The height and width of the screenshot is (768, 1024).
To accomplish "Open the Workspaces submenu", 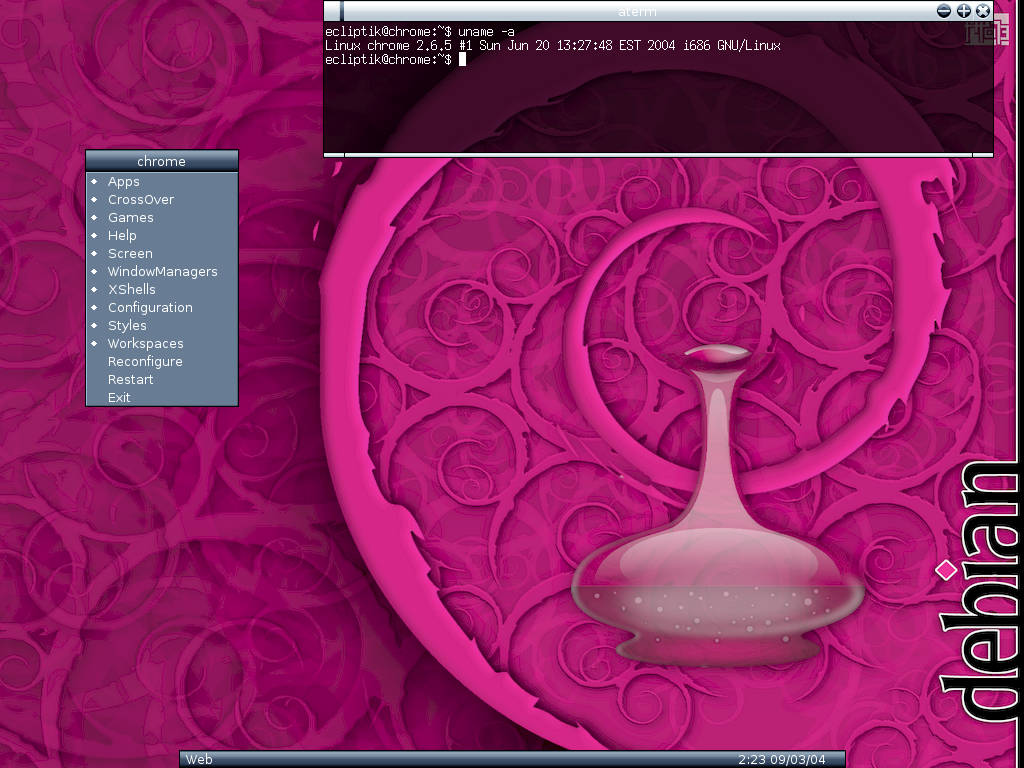I will click(146, 343).
